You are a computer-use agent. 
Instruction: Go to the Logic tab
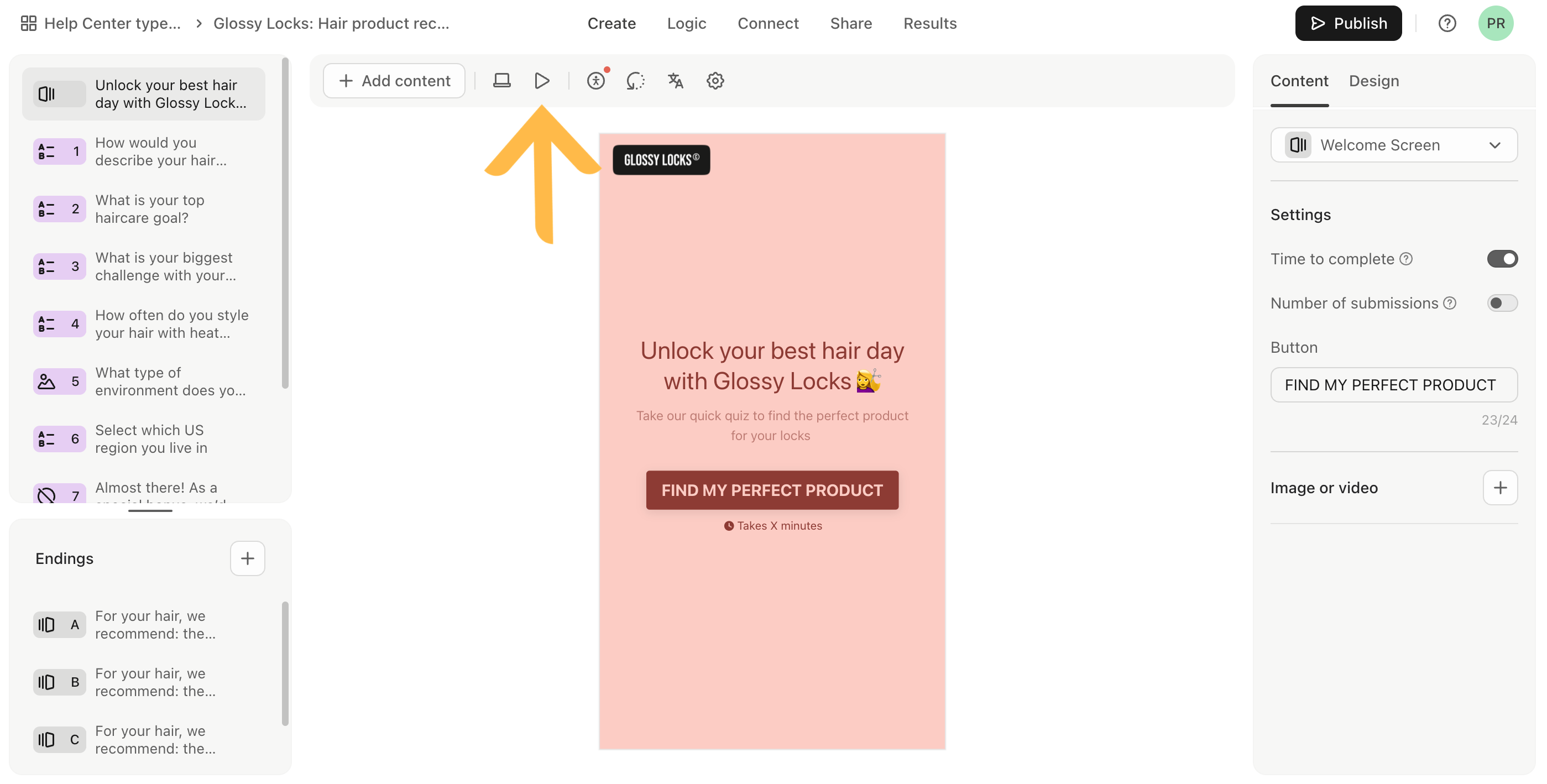(x=687, y=23)
